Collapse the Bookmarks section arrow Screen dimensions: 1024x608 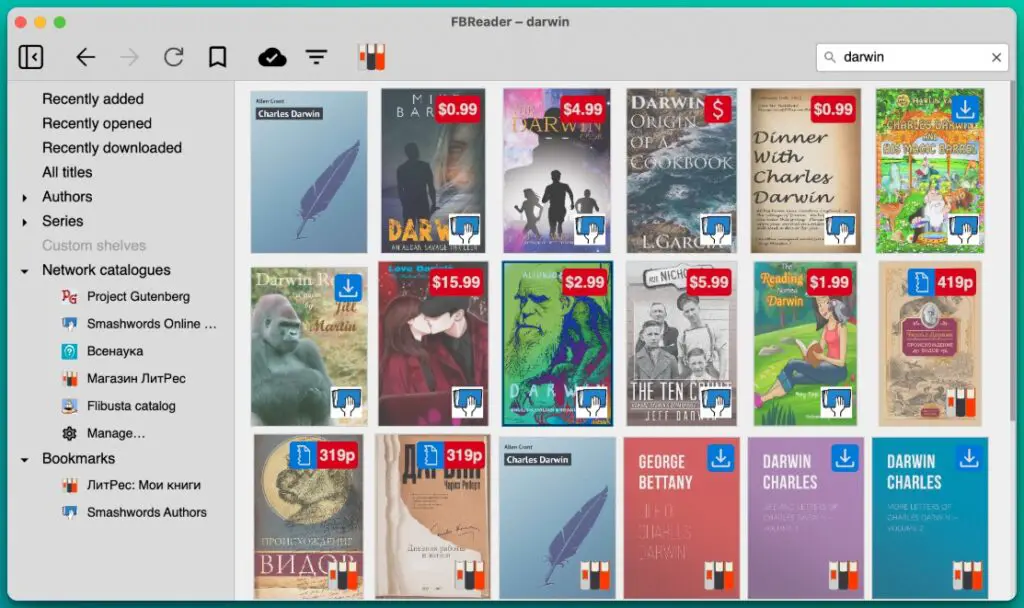[25, 460]
